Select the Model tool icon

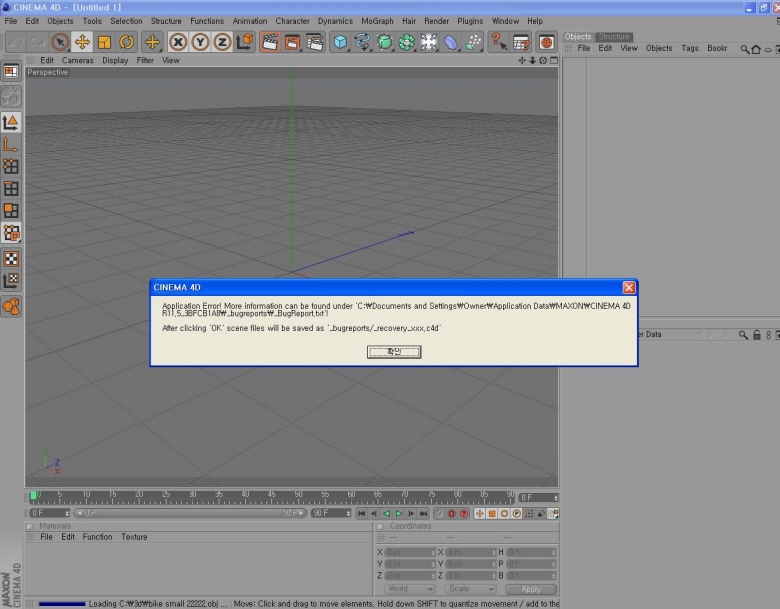point(11,122)
